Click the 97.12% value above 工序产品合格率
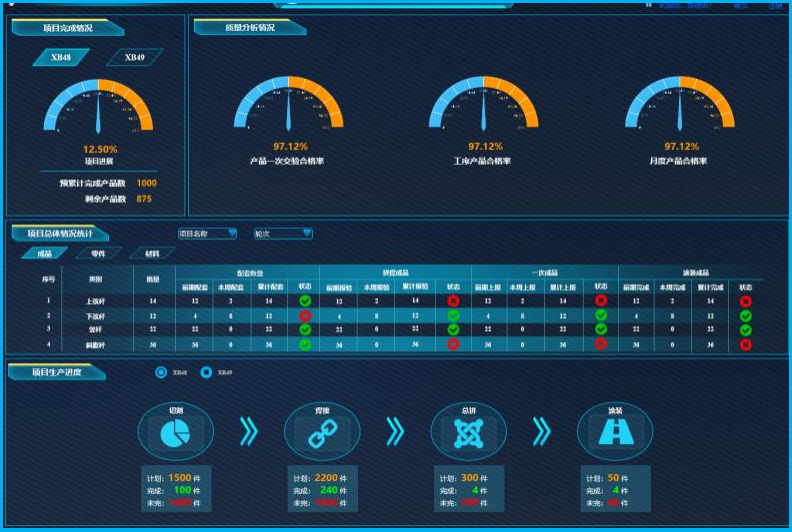 [485, 147]
